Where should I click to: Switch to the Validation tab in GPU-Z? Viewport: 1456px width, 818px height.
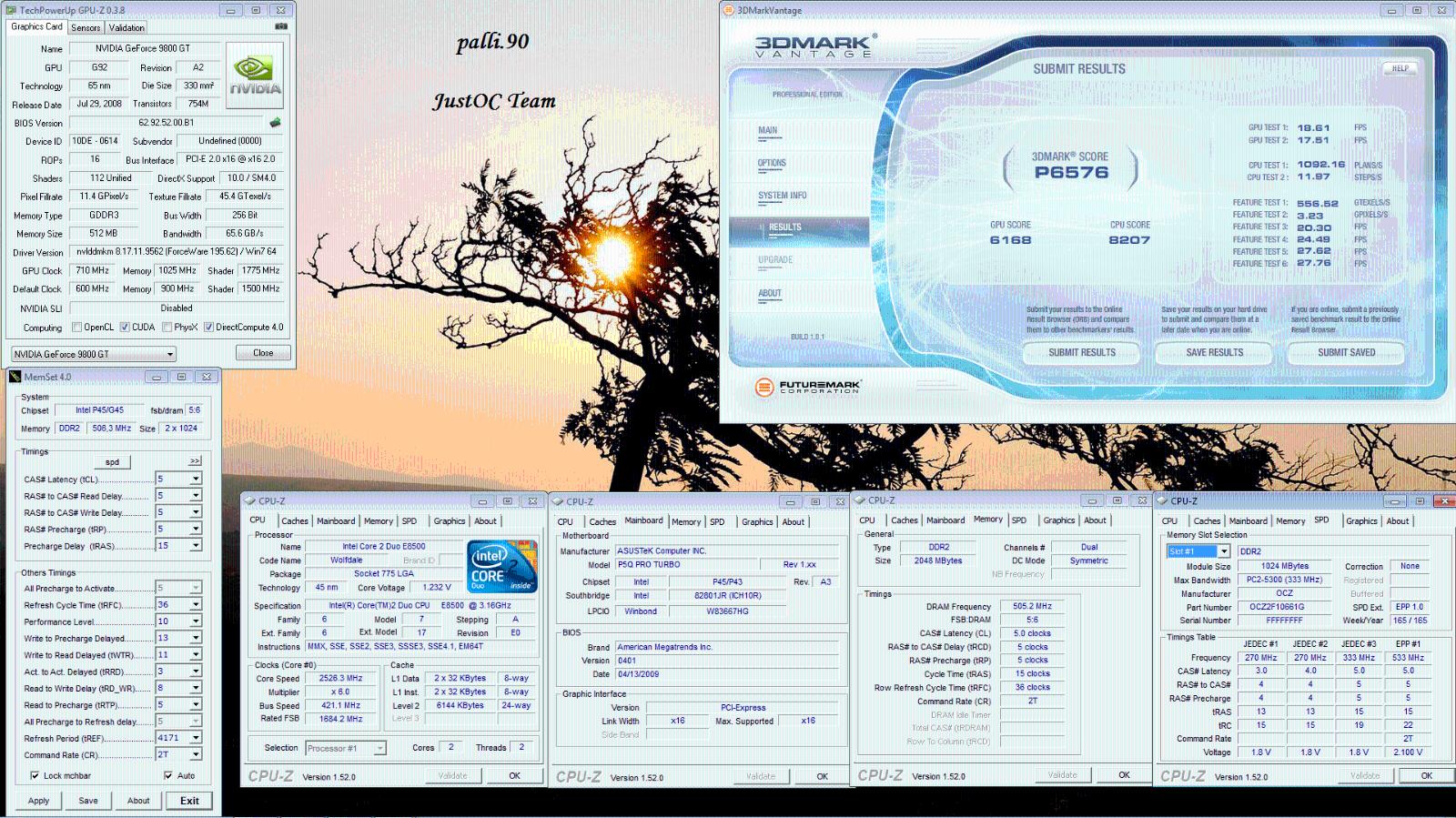126,28
